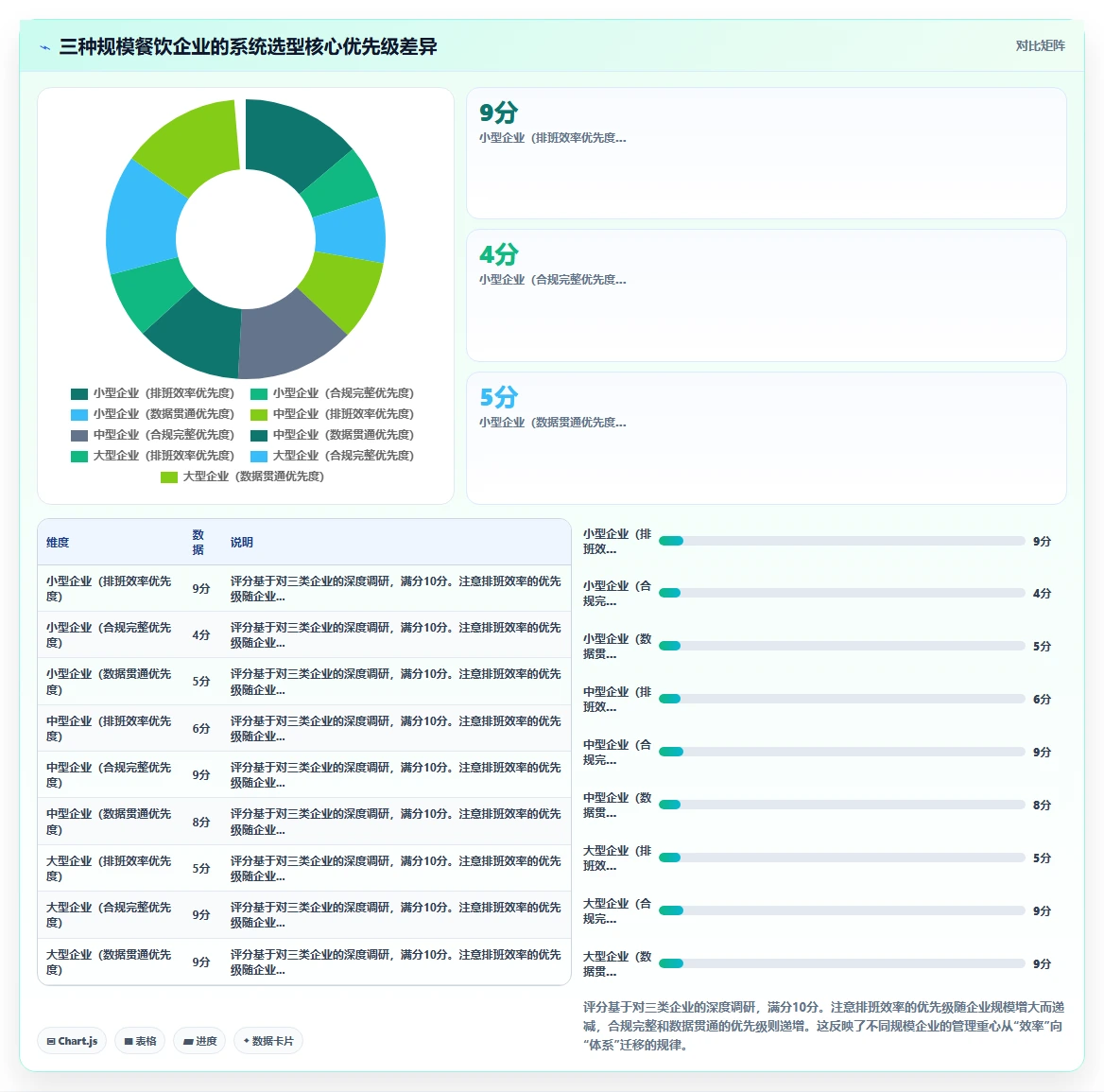The width and height of the screenshot is (1104, 1092).
Task: Select table cell 小型企业（合规完整优先度）
Action: point(109,635)
